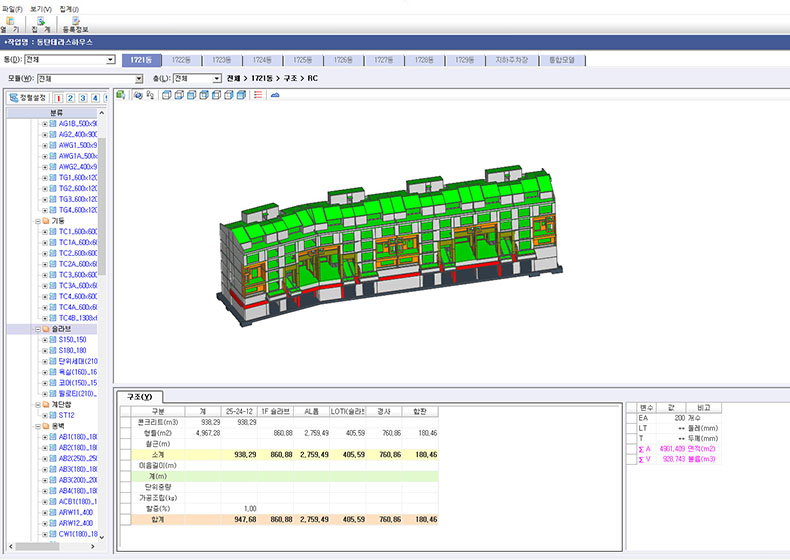
Task: Switch to the 통합모델 tab
Action: click(x=562, y=60)
